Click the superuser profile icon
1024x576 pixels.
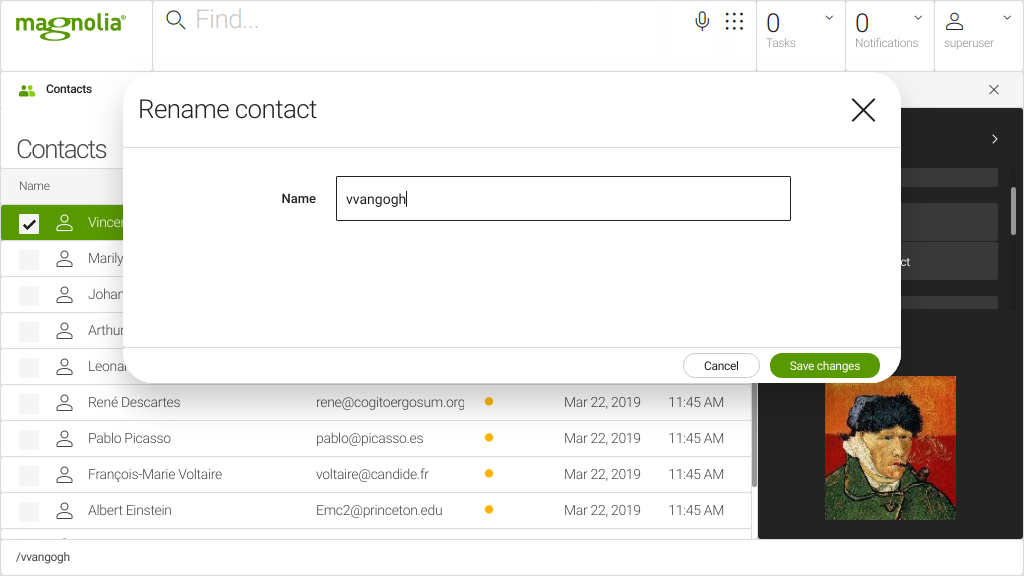point(953,21)
